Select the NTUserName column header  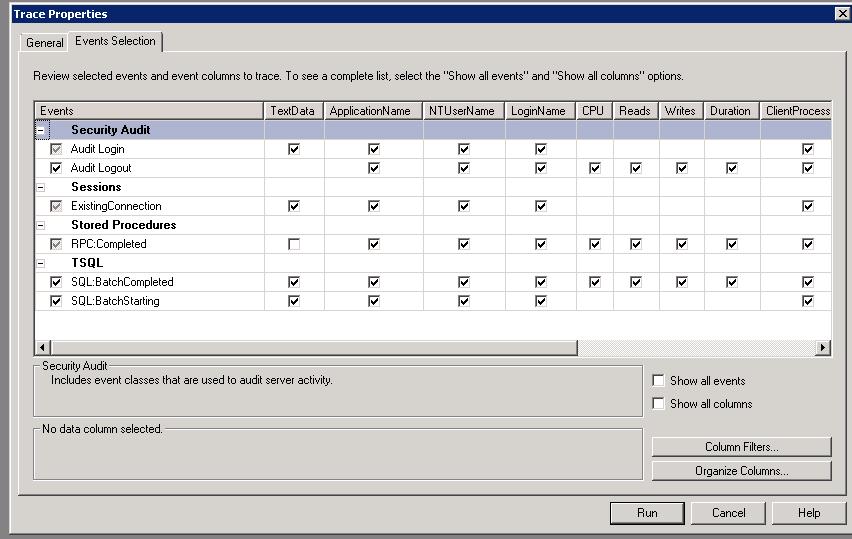point(464,111)
